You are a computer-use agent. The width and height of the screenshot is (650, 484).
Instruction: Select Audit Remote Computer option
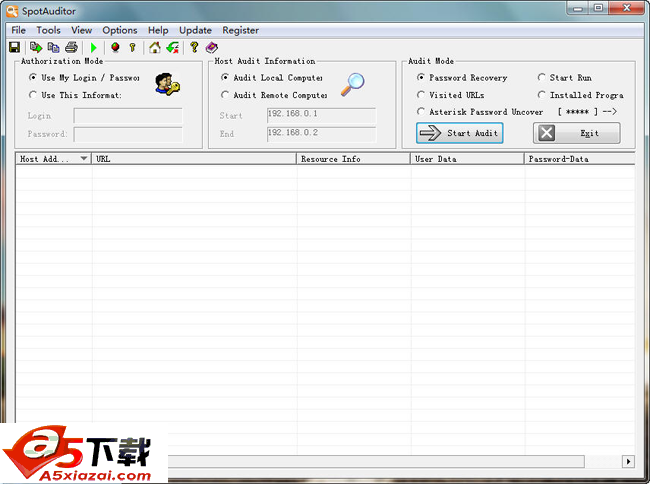[x=225, y=95]
